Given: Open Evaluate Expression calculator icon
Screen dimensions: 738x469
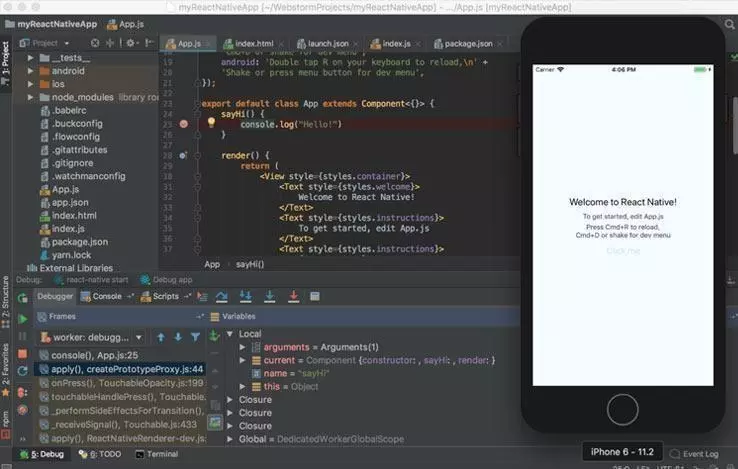Looking at the screenshot, I should point(315,296).
